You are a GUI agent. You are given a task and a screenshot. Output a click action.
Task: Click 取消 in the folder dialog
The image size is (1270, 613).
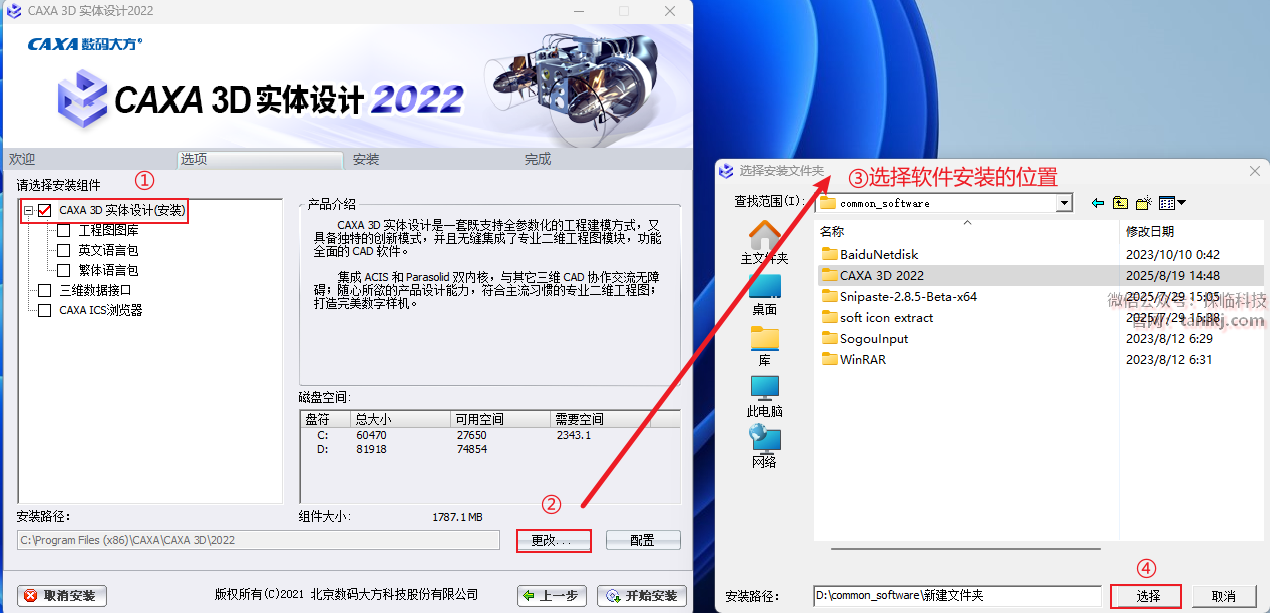1224,596
